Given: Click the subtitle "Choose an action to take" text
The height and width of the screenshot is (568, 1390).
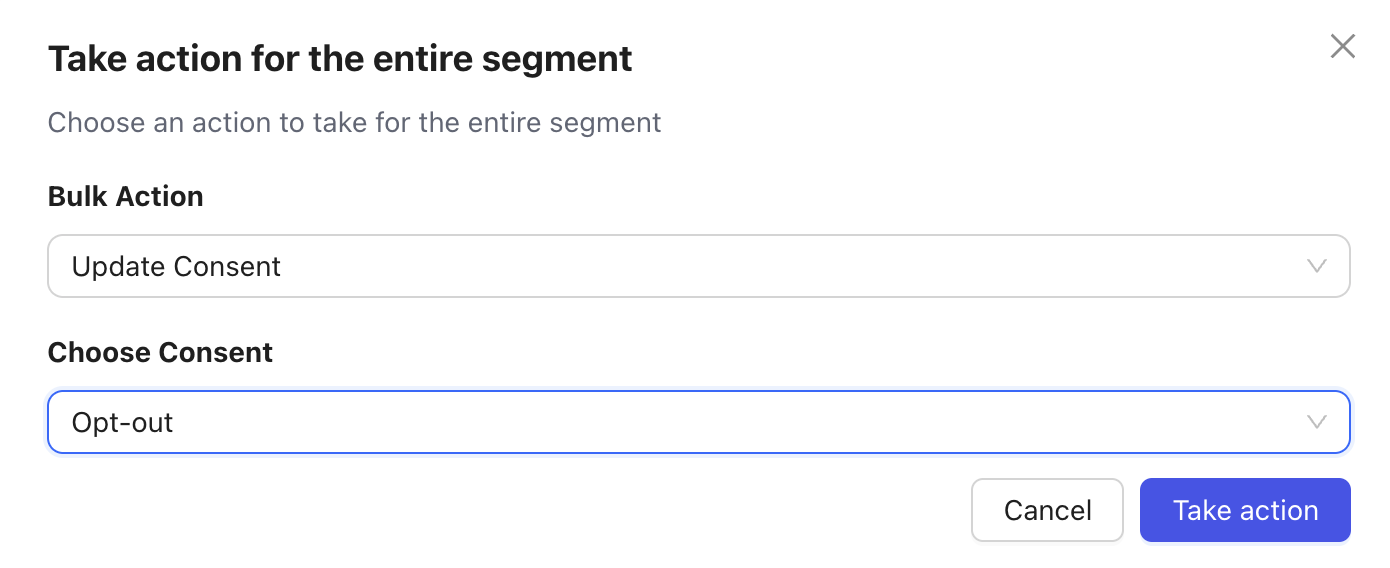Looking at the screenshot, I should (x=354, y=123).
